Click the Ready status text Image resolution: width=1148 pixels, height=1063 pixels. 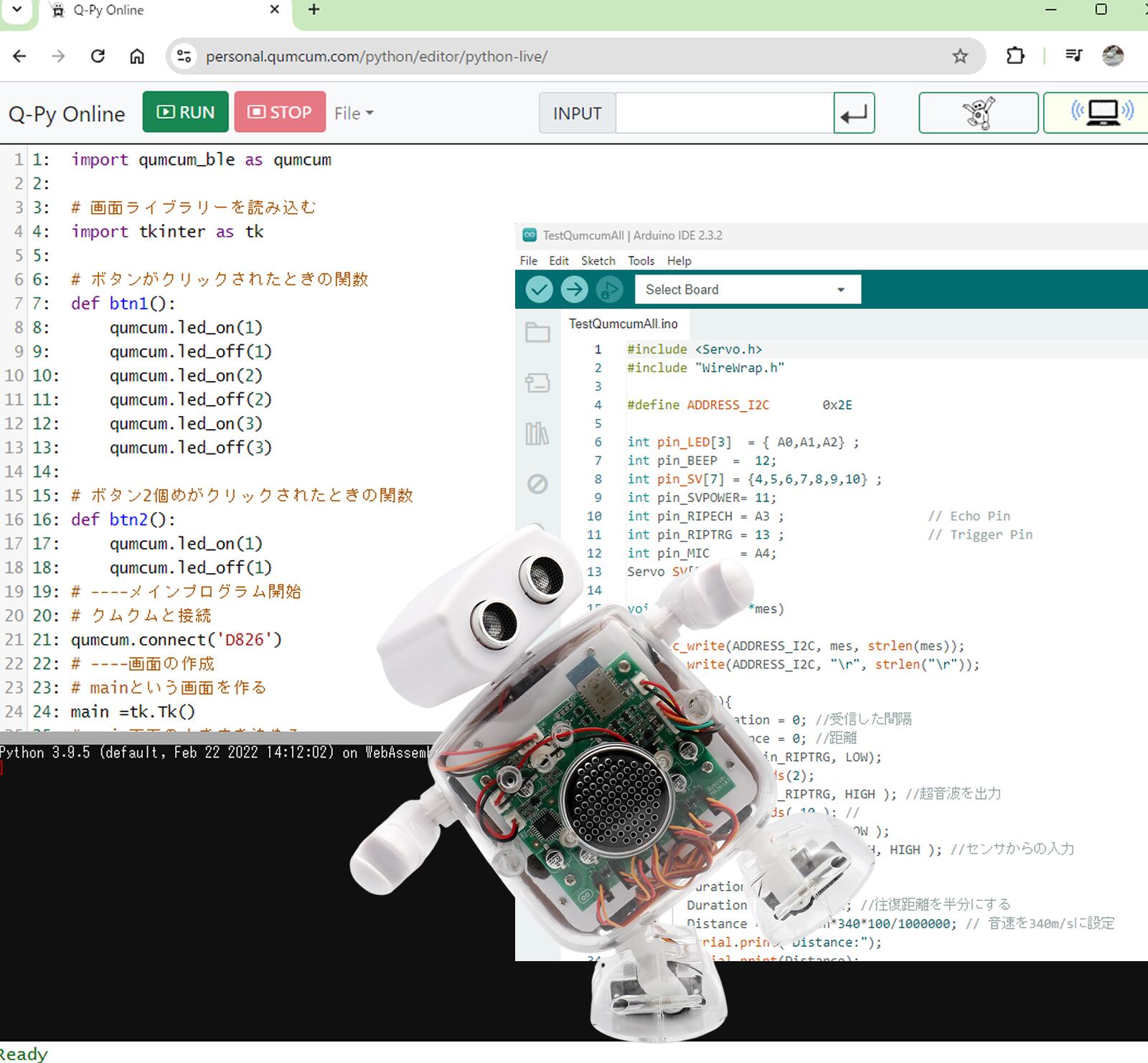coord(24,1054)
